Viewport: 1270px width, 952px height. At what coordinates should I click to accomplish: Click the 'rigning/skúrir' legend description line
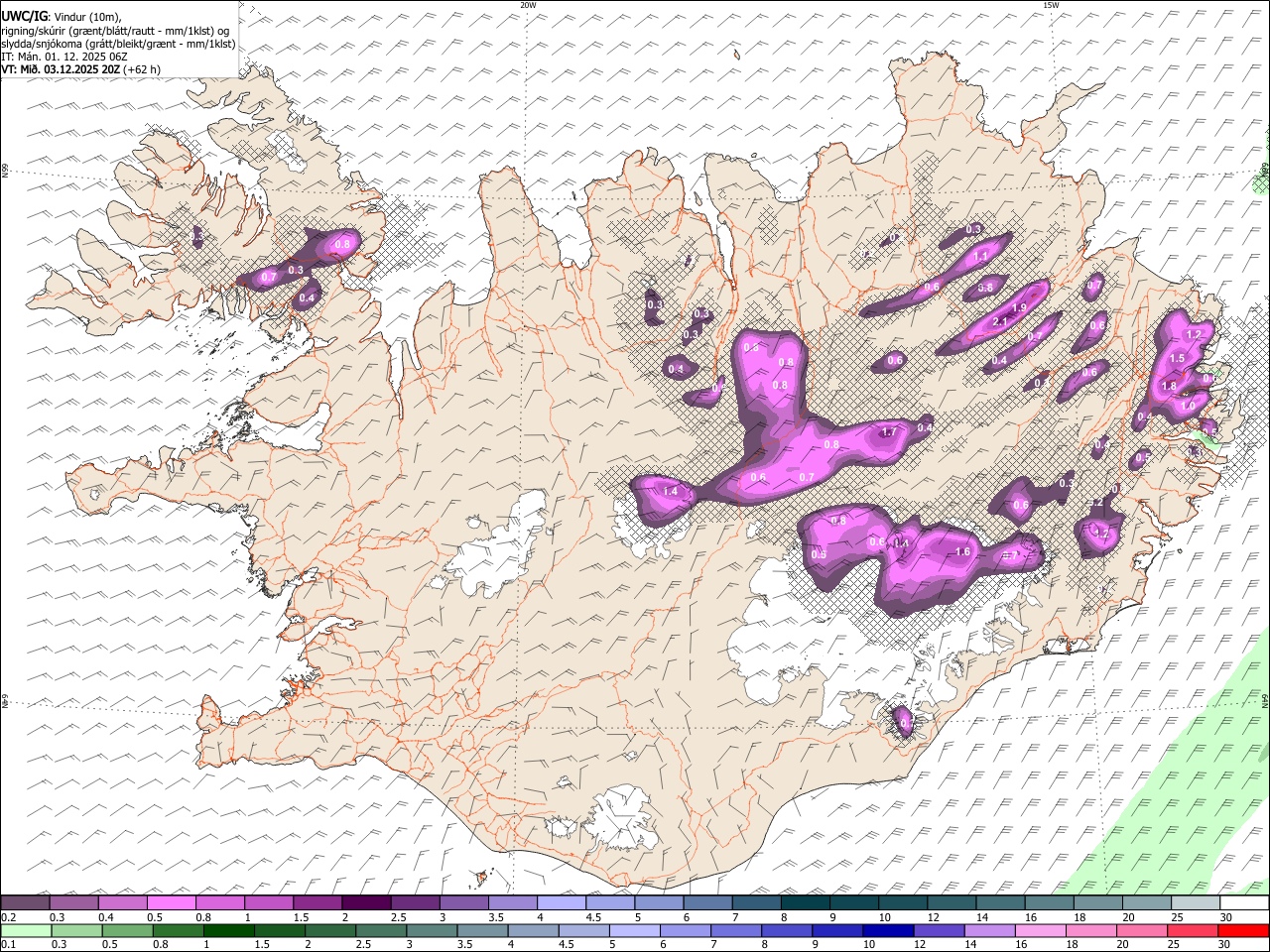pos(115,31)
